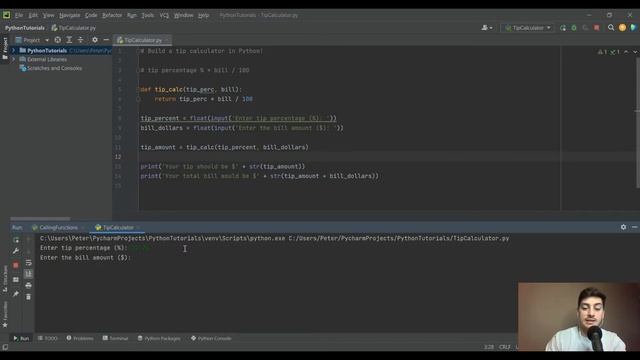Toggle the Favorites side tool window
Screen dimensions: 640x360
click(5, 314)
